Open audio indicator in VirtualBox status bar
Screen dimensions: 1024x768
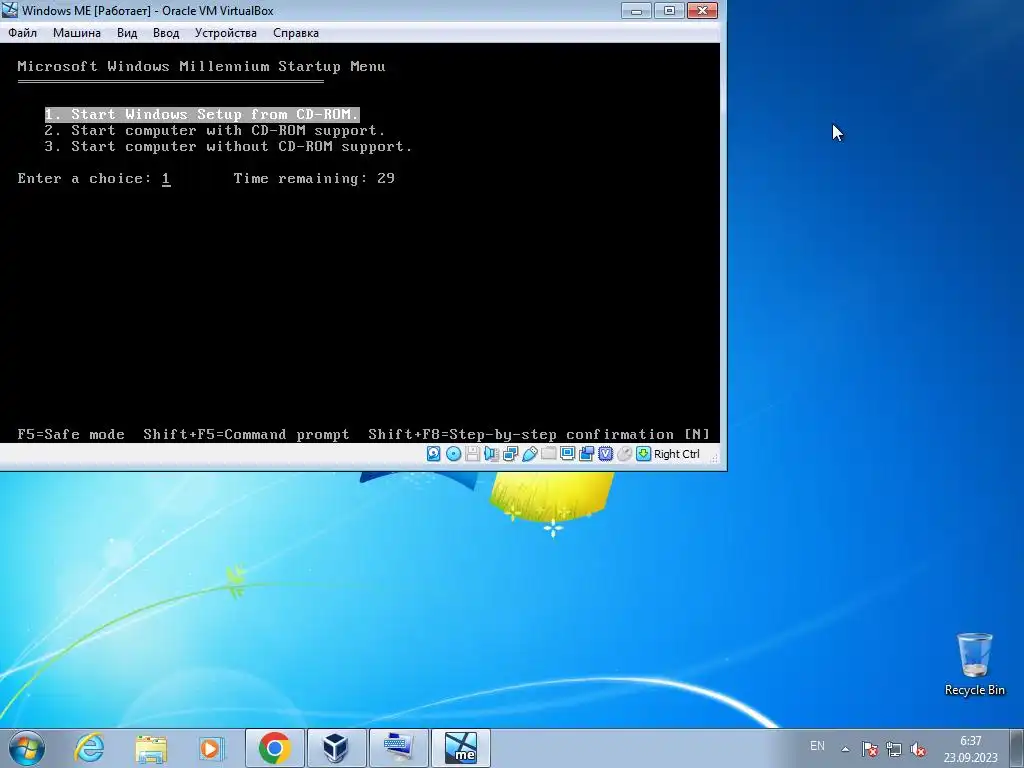pyautogui.click(x=491, y=454)
